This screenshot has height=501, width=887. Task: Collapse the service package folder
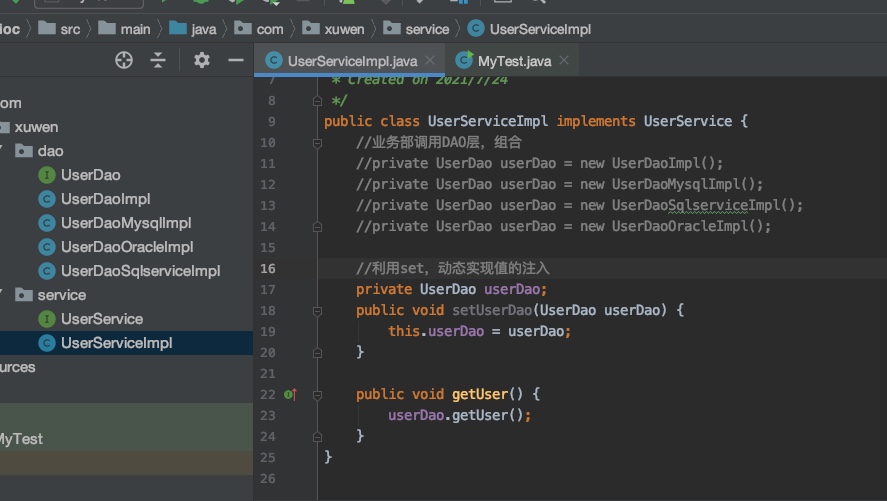click(x=4, y=295)
